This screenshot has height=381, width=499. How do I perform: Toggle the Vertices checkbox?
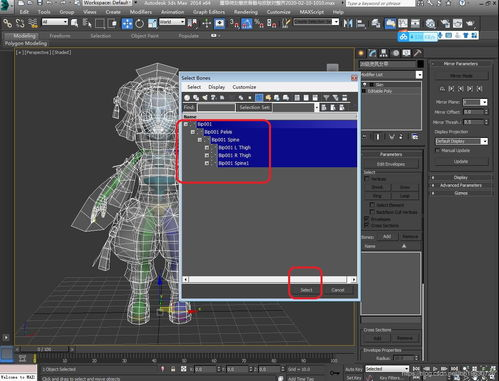[367, 179]
